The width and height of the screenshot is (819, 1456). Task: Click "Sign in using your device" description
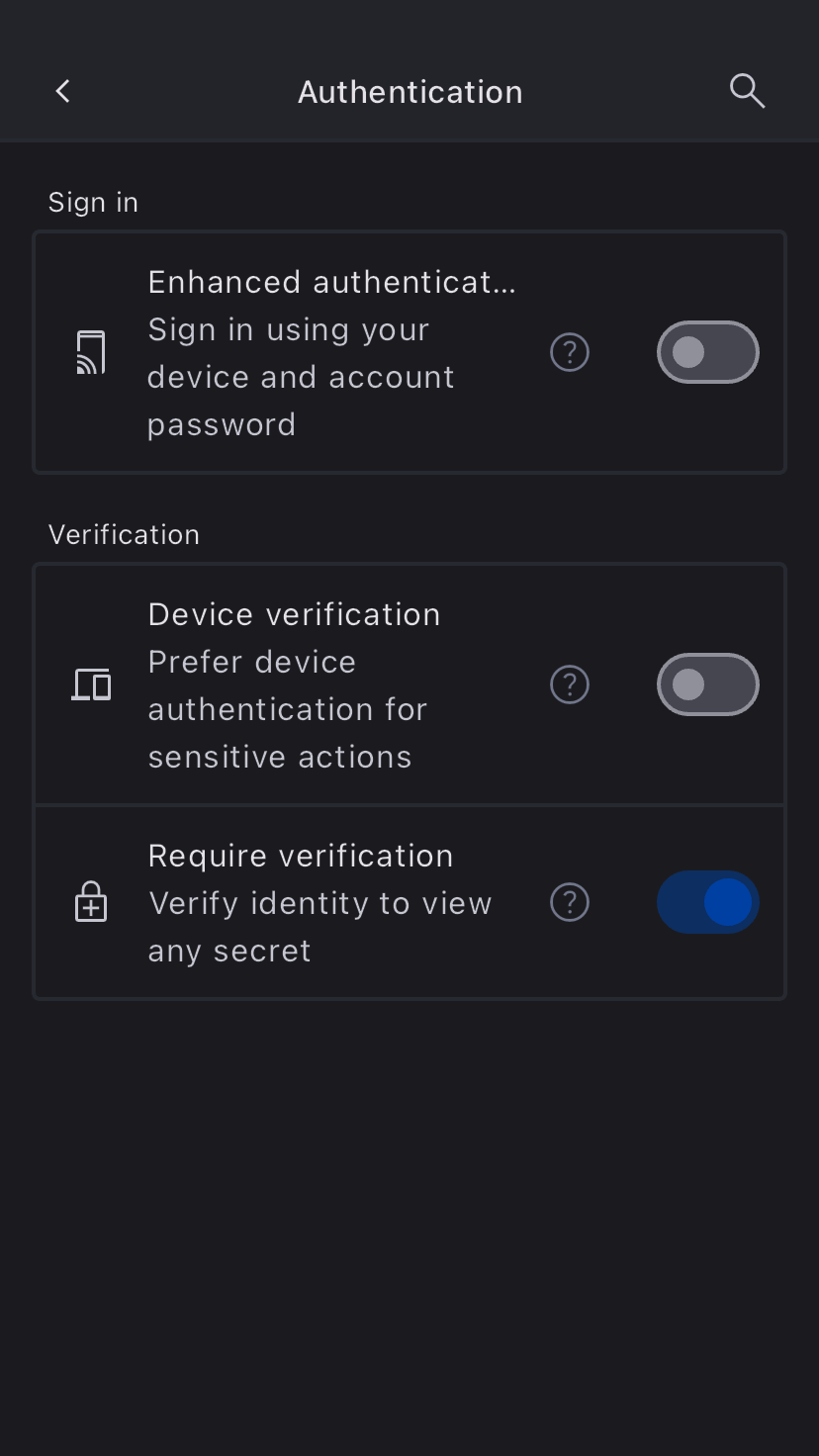coord(301,378)
